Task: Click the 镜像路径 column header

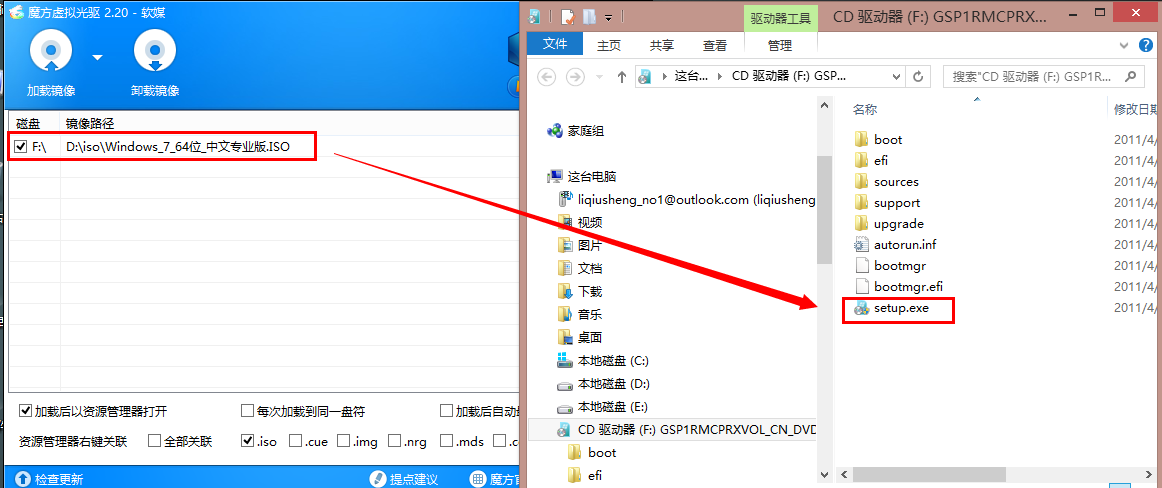Action: (x=90, y=123)
